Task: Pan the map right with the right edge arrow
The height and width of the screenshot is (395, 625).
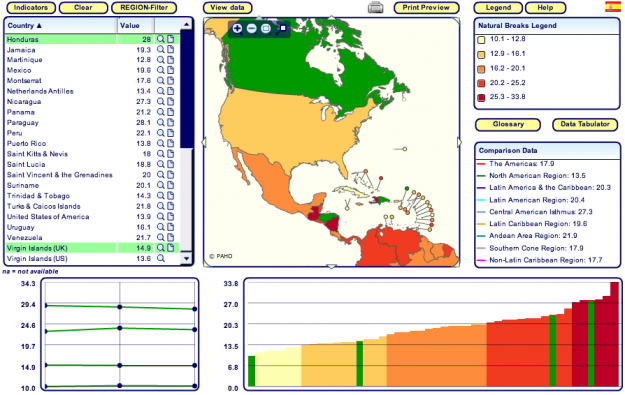Action: 459,142
